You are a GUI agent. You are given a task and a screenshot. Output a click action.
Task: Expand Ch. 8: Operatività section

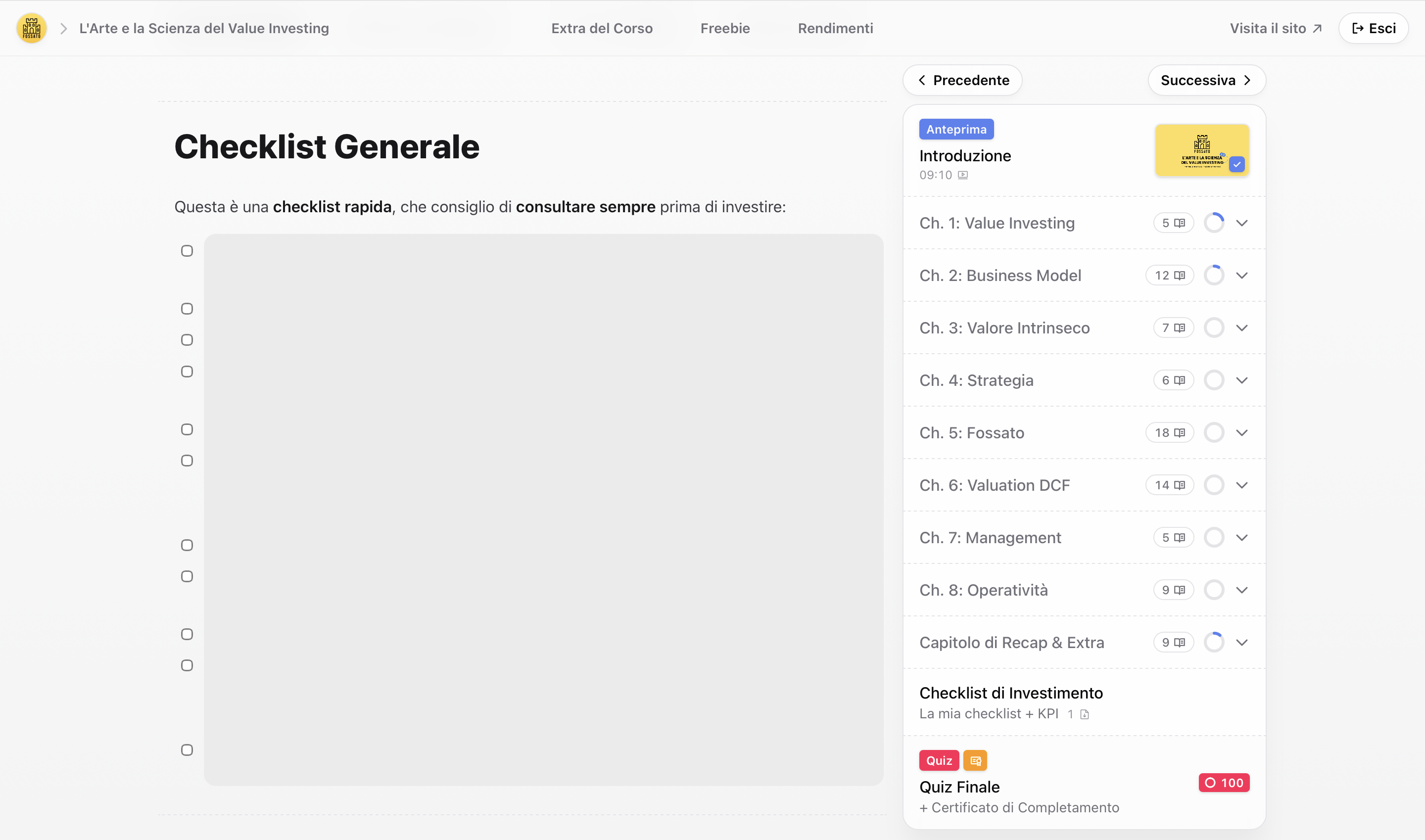tap(1242, 590)
